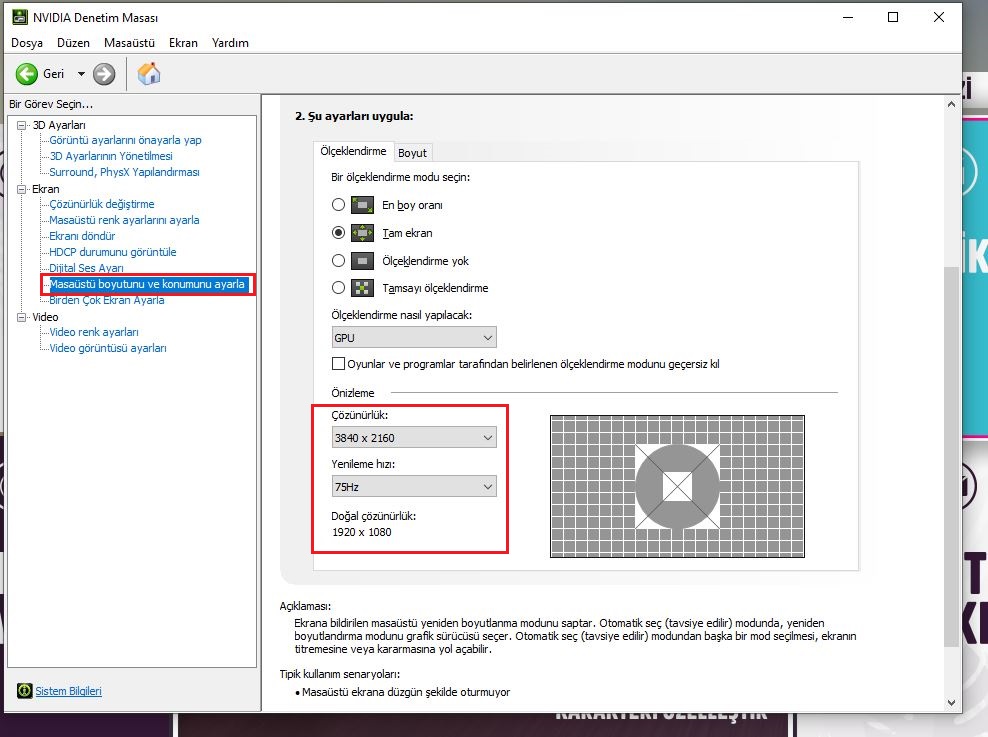
Task: Enable override scaling mode set by games checkbox
Action: point(338,363)
